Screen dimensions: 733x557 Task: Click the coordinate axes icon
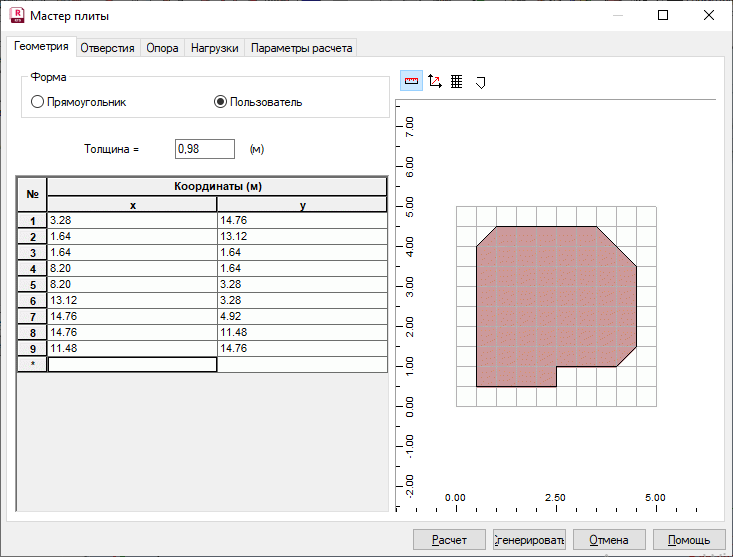click(434, 82)
